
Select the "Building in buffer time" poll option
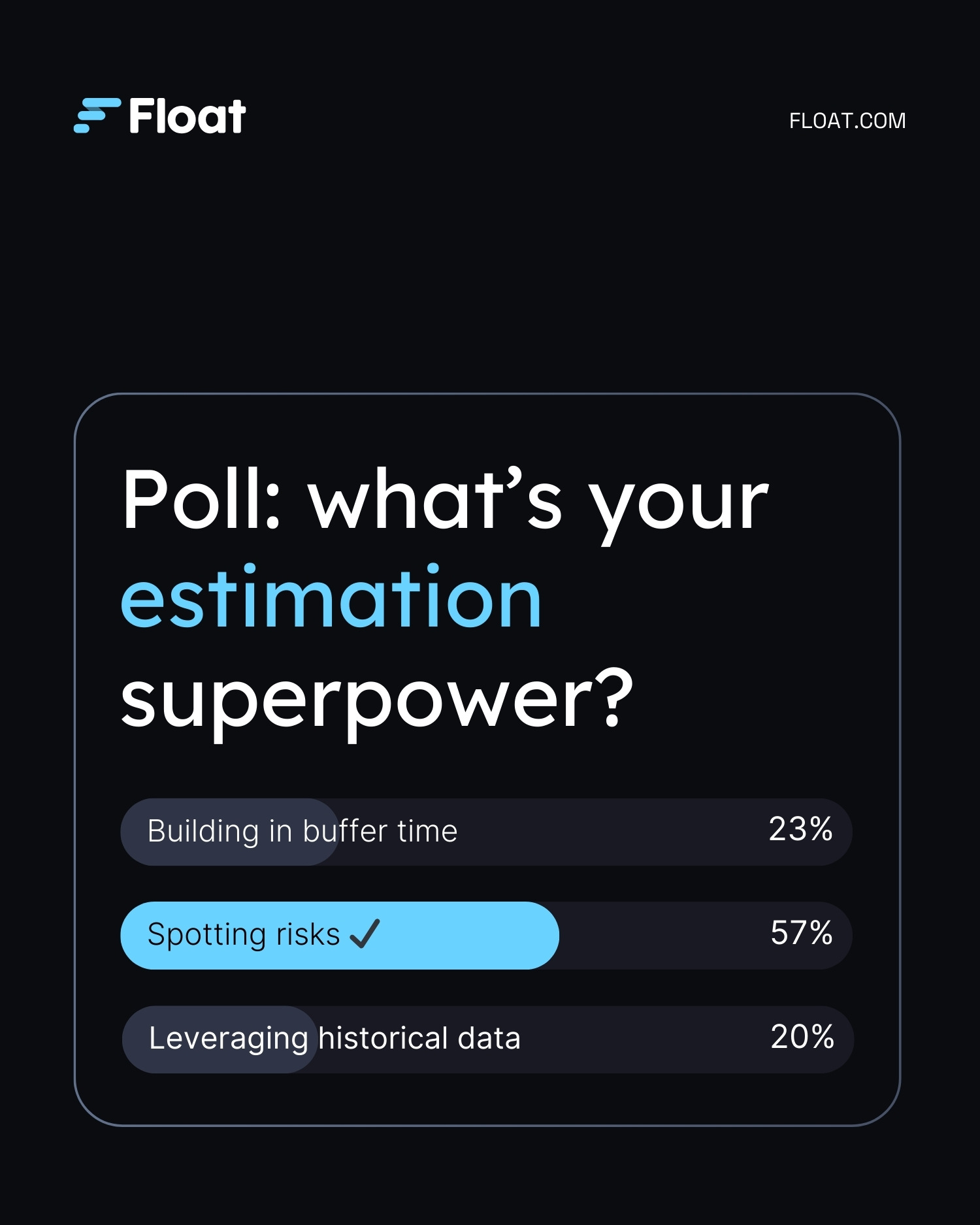302,831
